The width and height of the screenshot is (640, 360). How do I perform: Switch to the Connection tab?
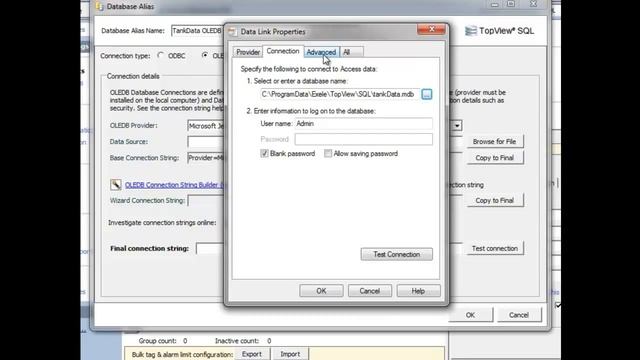[x=283, y=51]
